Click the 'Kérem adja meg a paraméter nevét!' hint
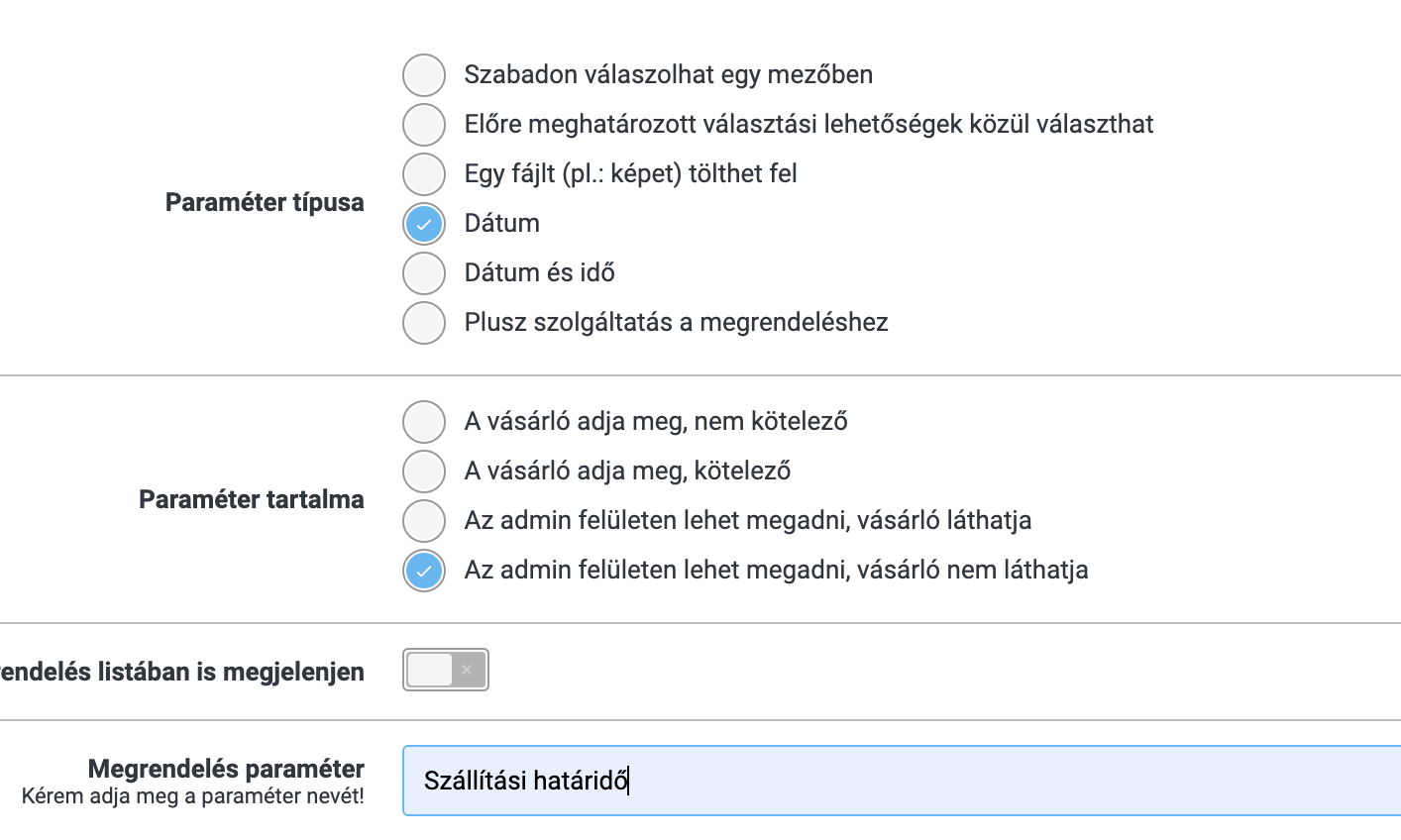1401x840 pixels. pos(193,796)
